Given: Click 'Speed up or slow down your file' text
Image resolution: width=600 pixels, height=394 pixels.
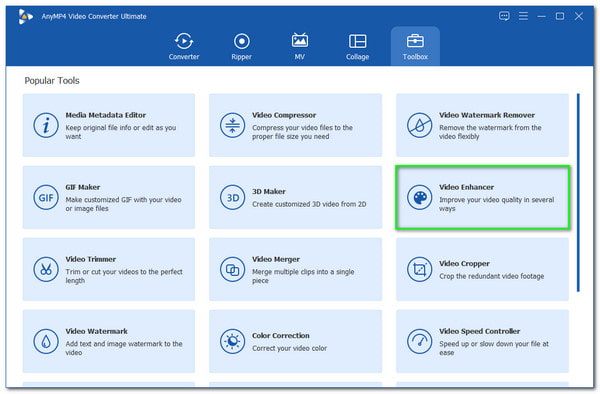Looking at the screenshot, I should coord(494,348).
